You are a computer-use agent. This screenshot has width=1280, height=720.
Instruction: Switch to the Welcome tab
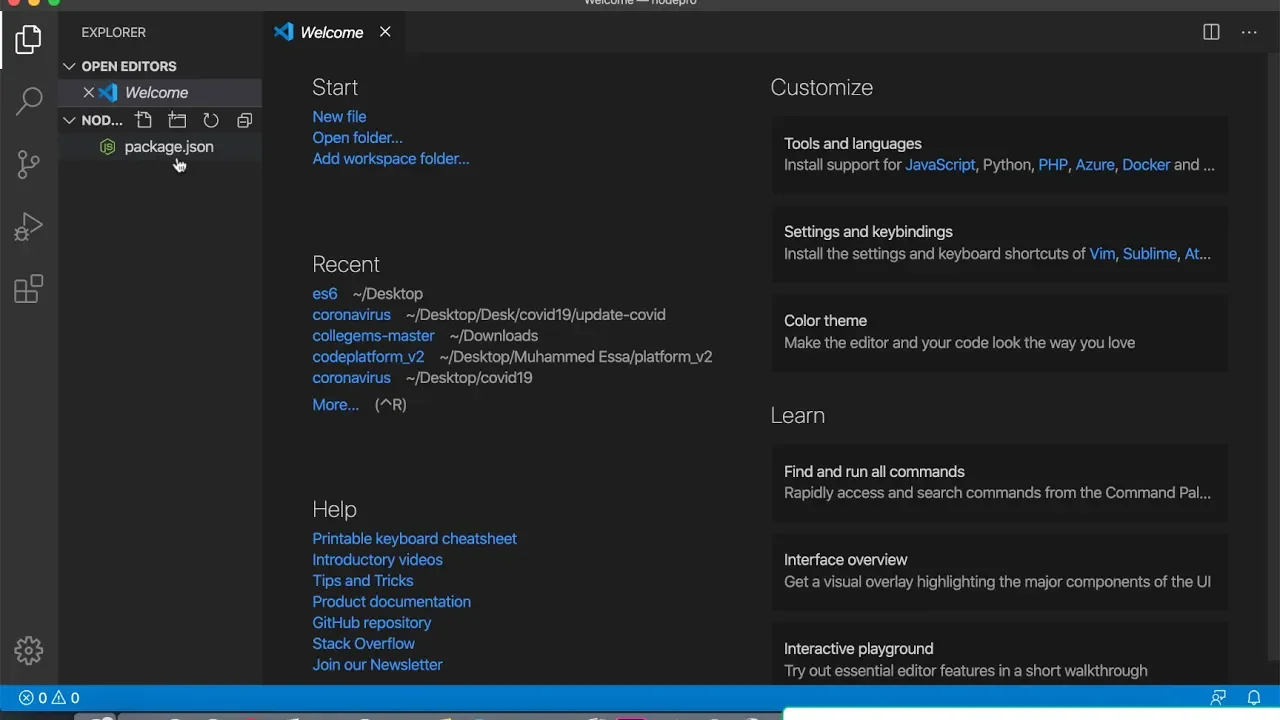(x=331, y=32)
